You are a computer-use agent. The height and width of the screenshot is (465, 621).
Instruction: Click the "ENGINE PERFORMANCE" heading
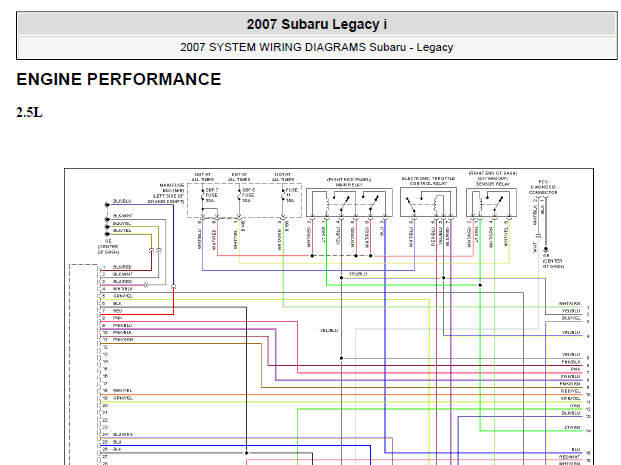(119, 79)
